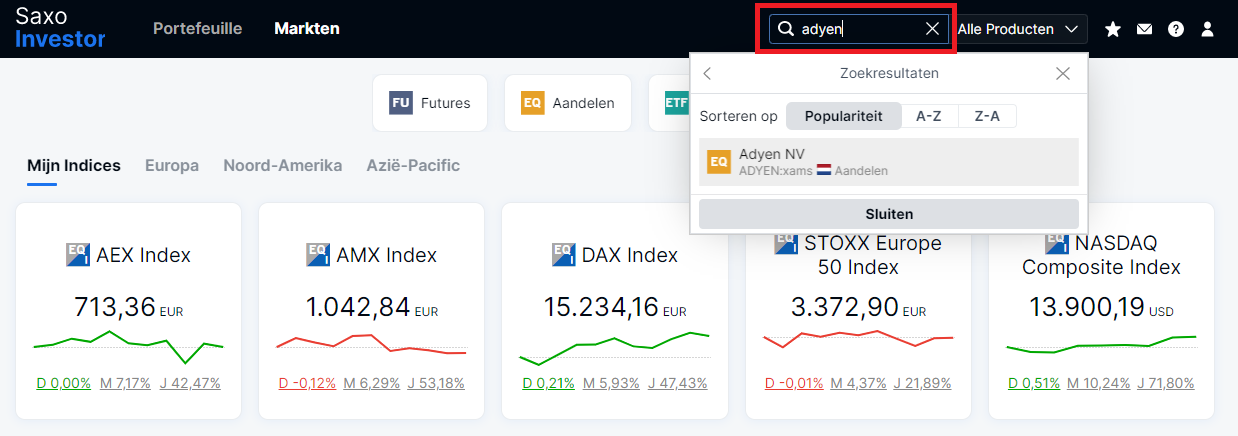Open the AMX Index card title
This screenshot has width=1238, height=436.
point(387,255)
